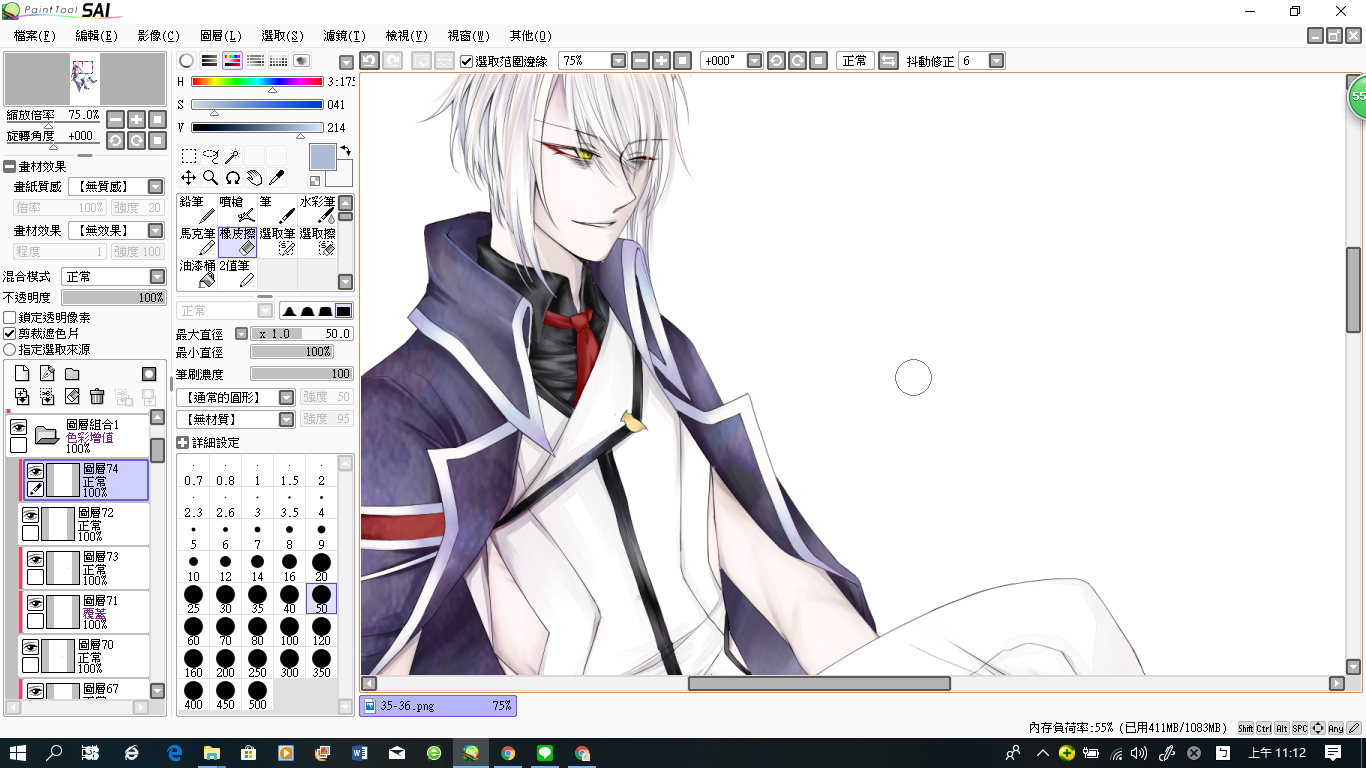Choose the 100 brush size preset
1366x768 pixels.
(x=289, y=633)
